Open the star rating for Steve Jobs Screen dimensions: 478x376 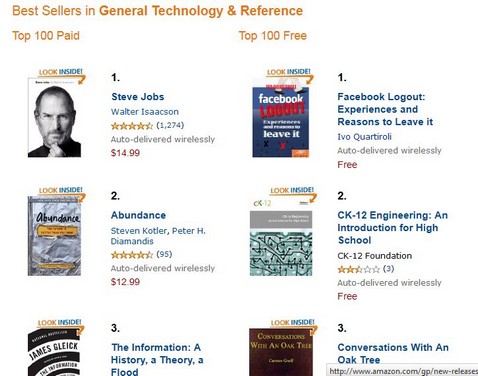point(132,126)
